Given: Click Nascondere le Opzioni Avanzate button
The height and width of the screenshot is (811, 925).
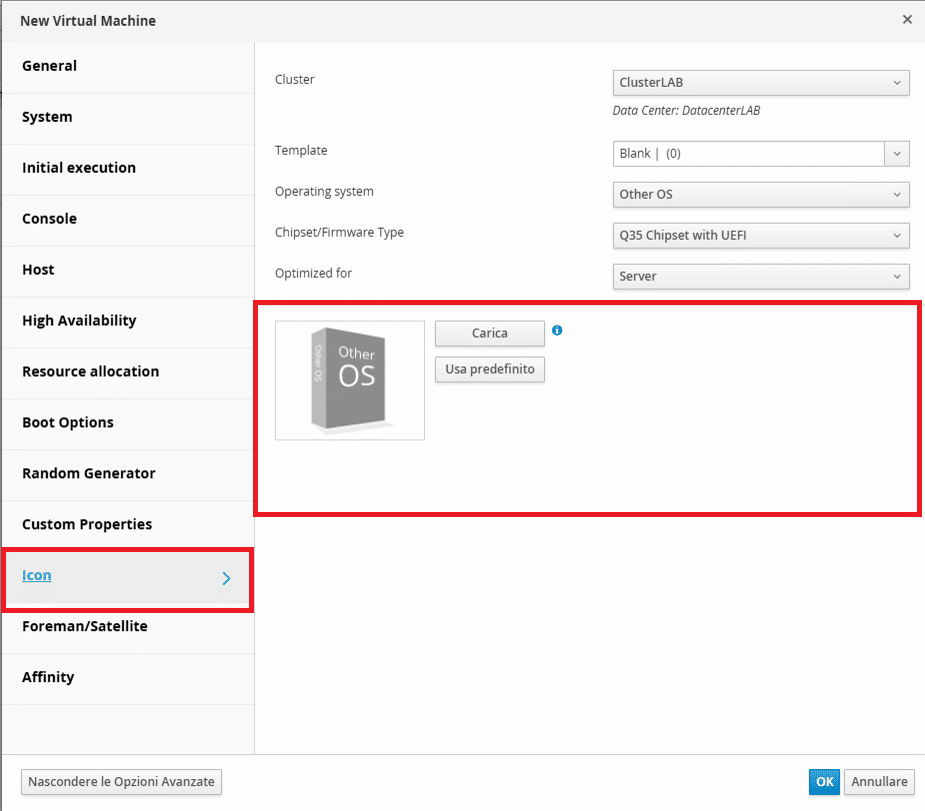Looking at the screenshot, I should click(x=122, y=782).
